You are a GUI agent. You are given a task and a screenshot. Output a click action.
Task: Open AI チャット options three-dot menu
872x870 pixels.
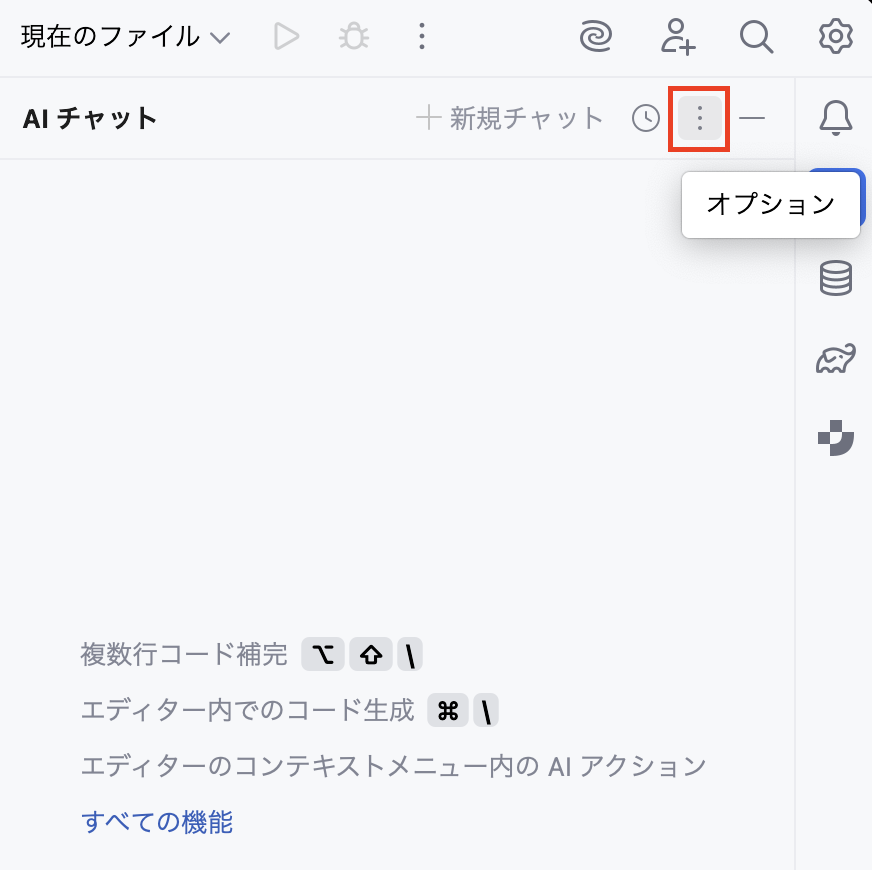(x=700, y=118)
